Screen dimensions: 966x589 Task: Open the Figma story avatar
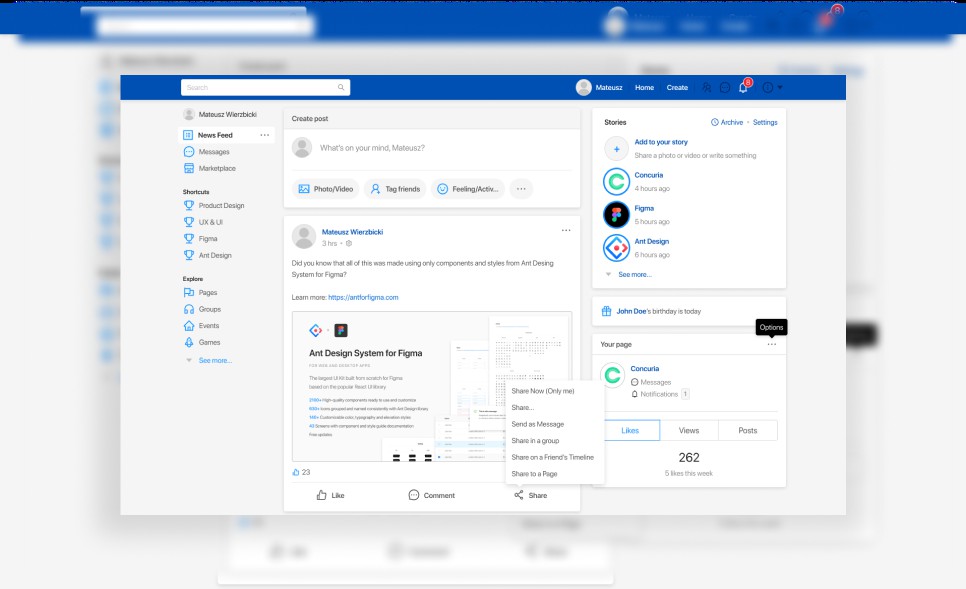[x=616, y=215]
